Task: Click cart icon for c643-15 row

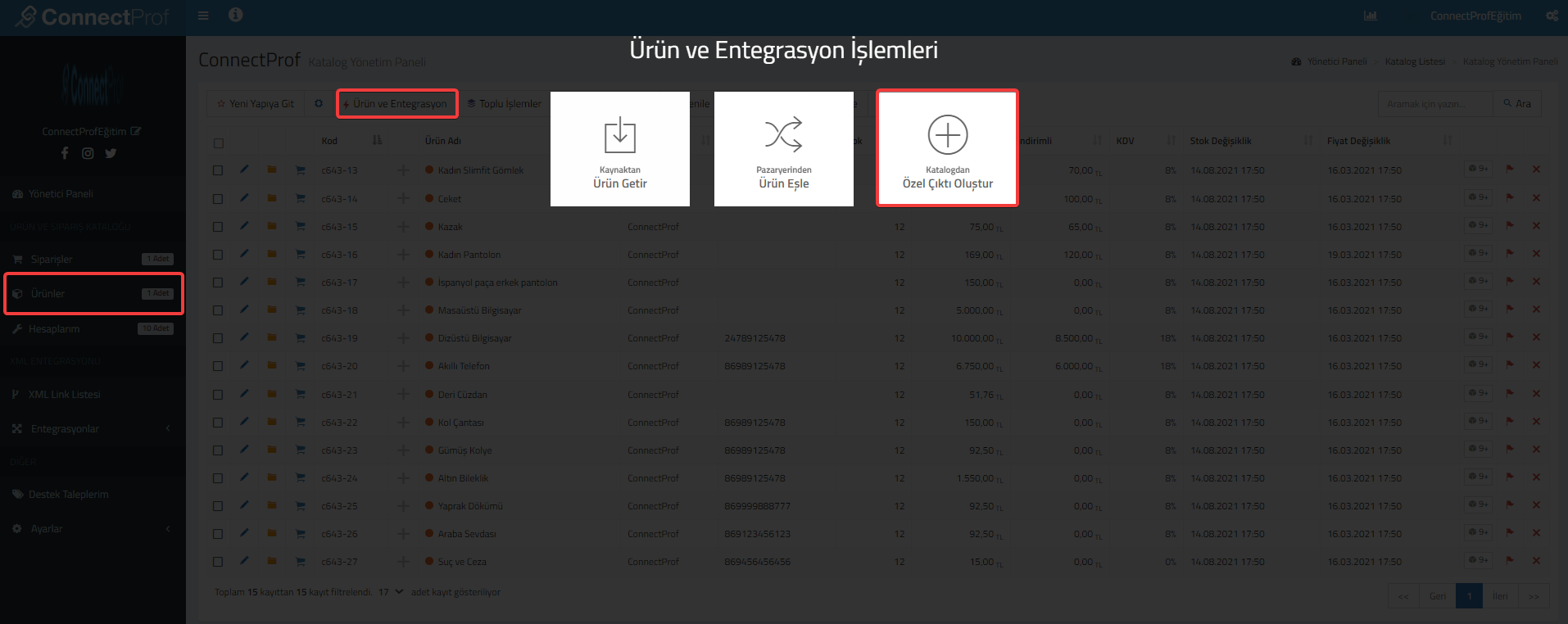Action: point(301,226)
